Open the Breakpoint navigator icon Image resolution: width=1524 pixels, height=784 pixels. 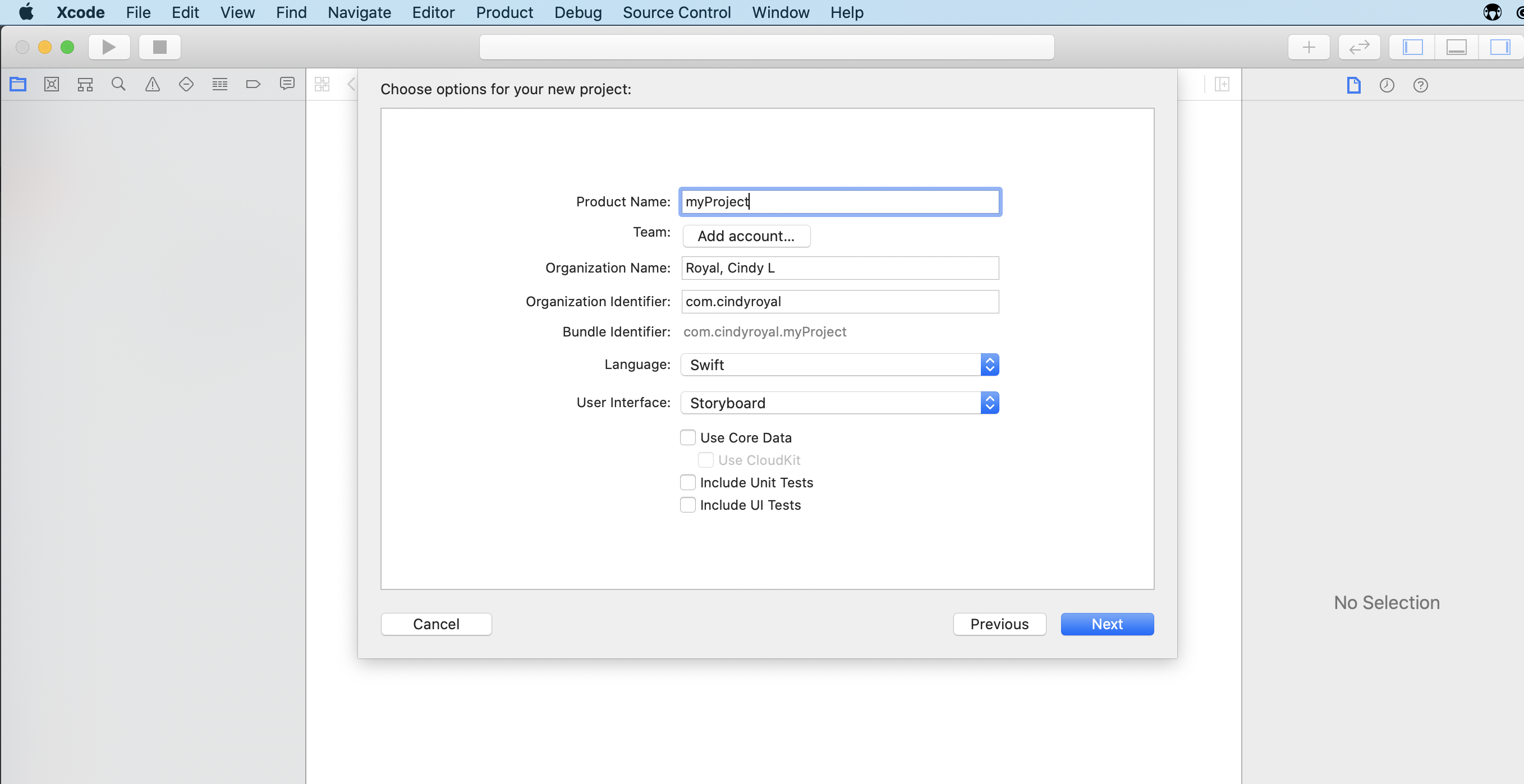click(253, 85)
